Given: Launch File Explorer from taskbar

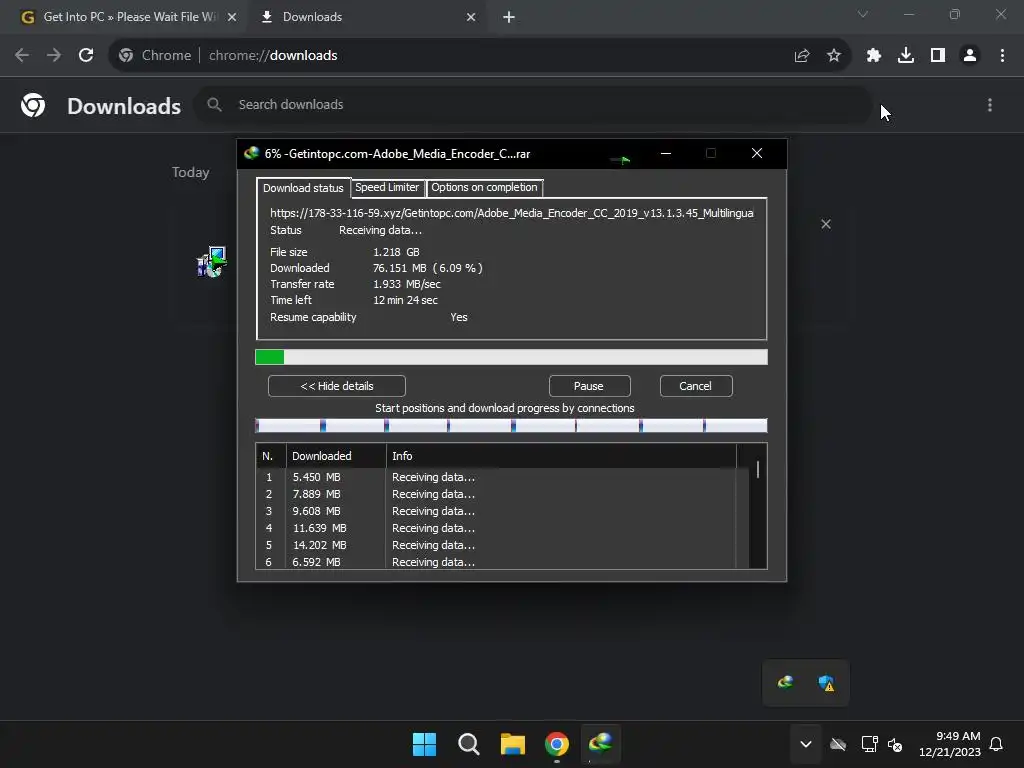Looking at the screenshot, I should (x=513, y=744).
